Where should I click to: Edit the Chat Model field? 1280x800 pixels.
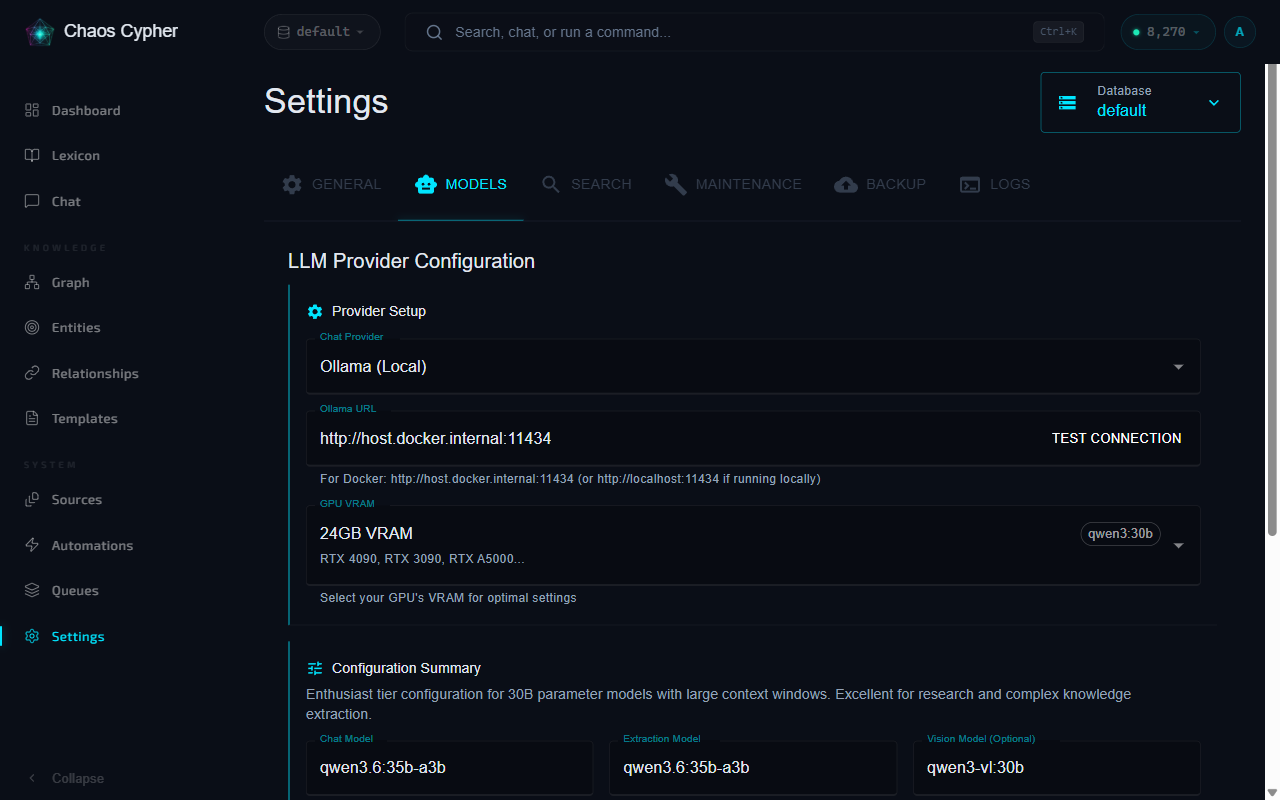[x=449, y=768]
